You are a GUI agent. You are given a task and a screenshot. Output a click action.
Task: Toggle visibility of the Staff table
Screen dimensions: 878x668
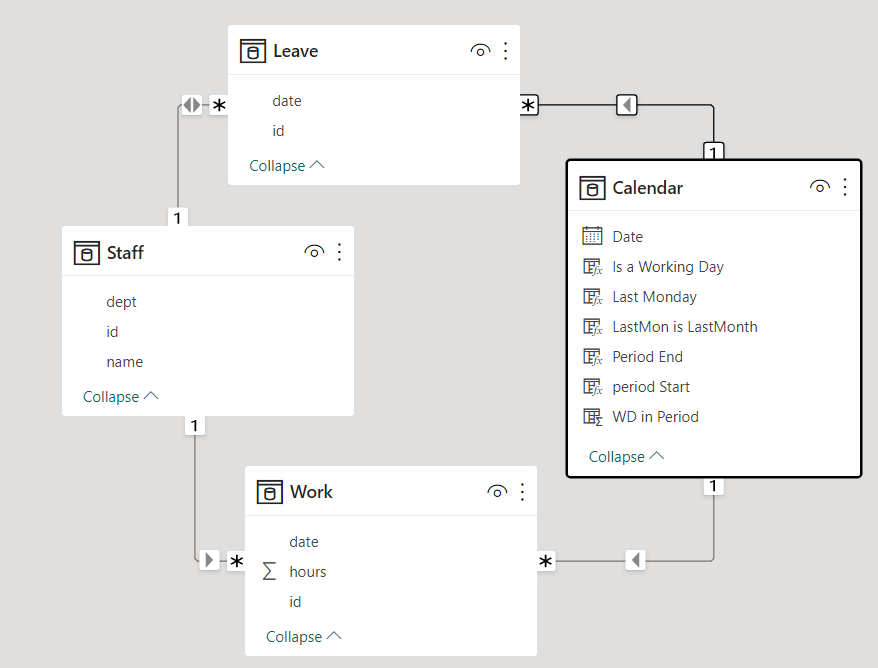pyautogui.click(x=314, y=252)
